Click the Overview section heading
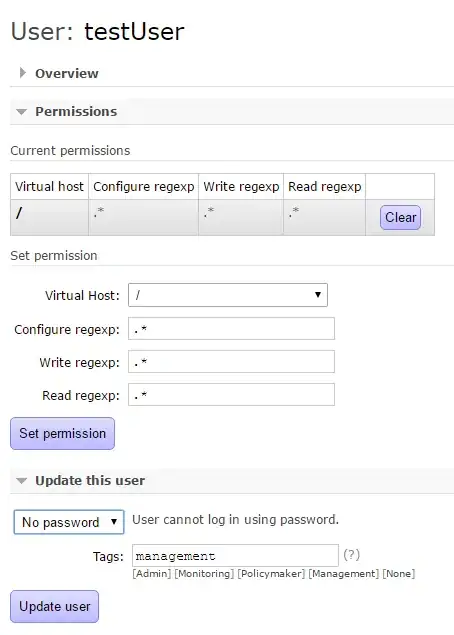454x635 pixels. [x=66, y=73]
